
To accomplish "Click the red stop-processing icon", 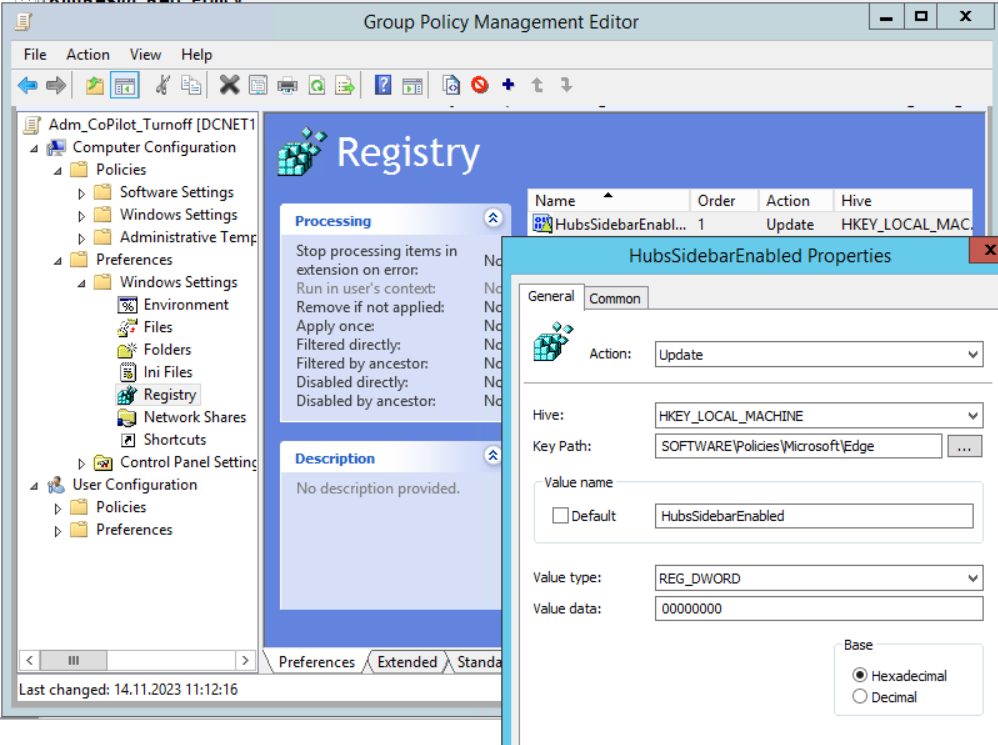I will pos(480,85).
